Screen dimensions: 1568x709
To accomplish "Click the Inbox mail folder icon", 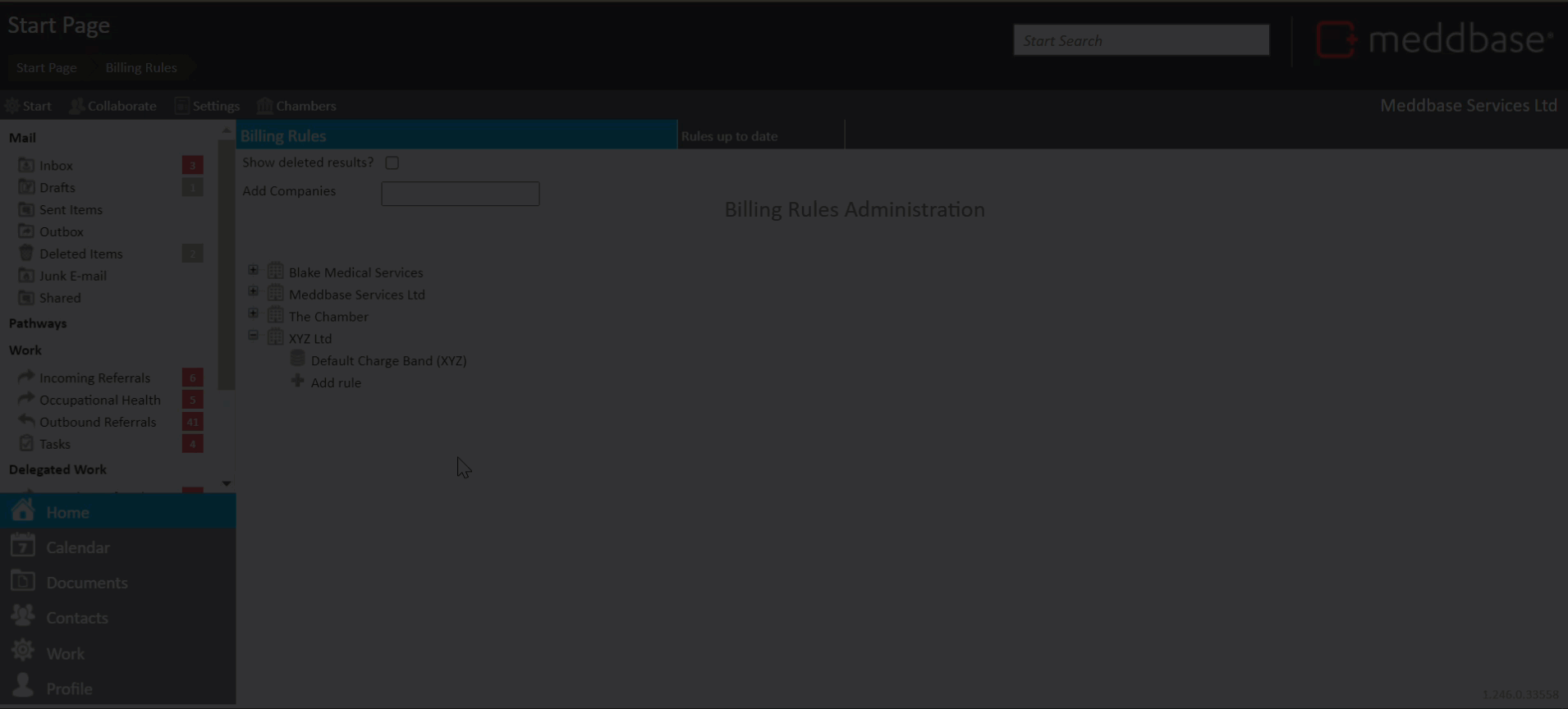I will click(x=26, y=165).
